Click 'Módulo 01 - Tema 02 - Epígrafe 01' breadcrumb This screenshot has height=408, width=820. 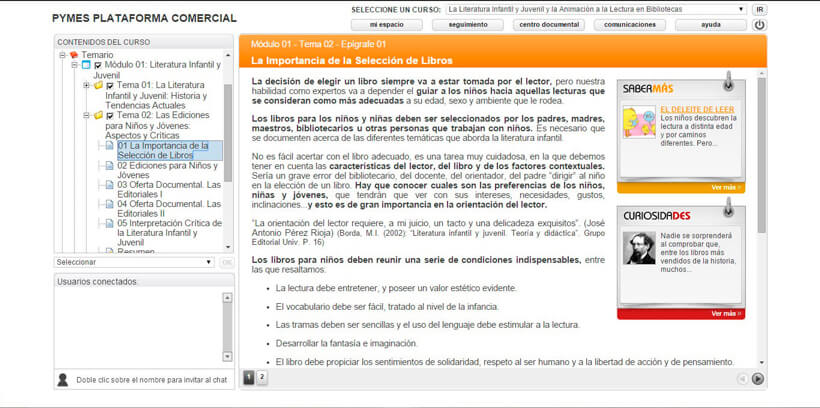click(318, 44)
